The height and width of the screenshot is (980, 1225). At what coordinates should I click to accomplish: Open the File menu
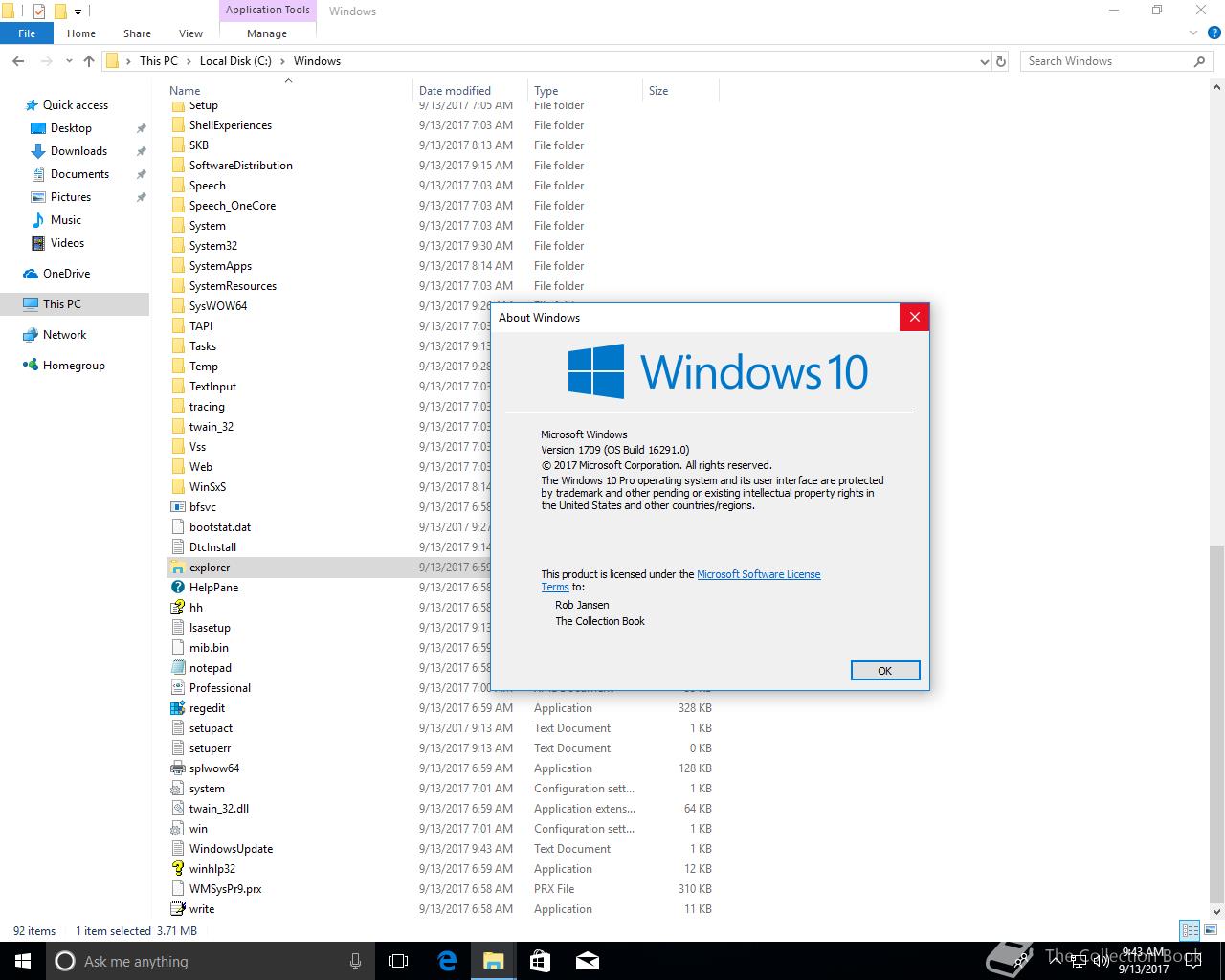27,33
